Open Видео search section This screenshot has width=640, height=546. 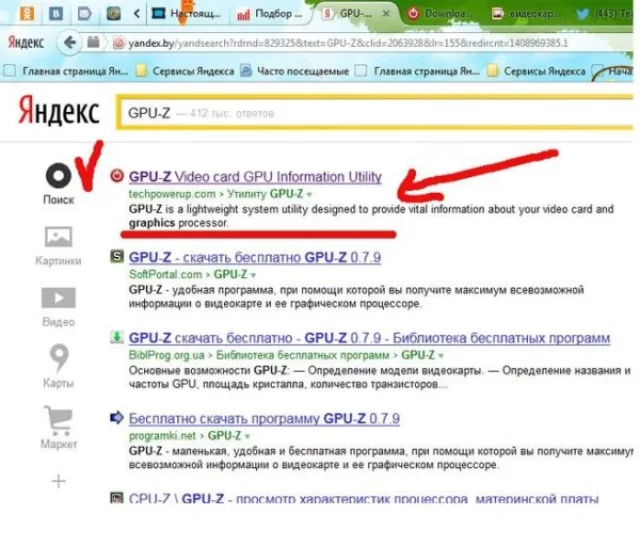click(x=58, y=307)
